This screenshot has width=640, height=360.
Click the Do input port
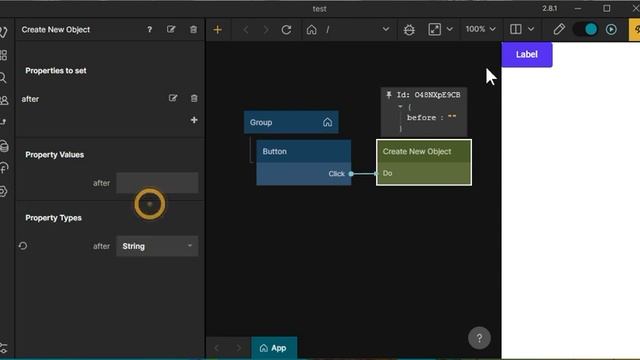[376, 173]
